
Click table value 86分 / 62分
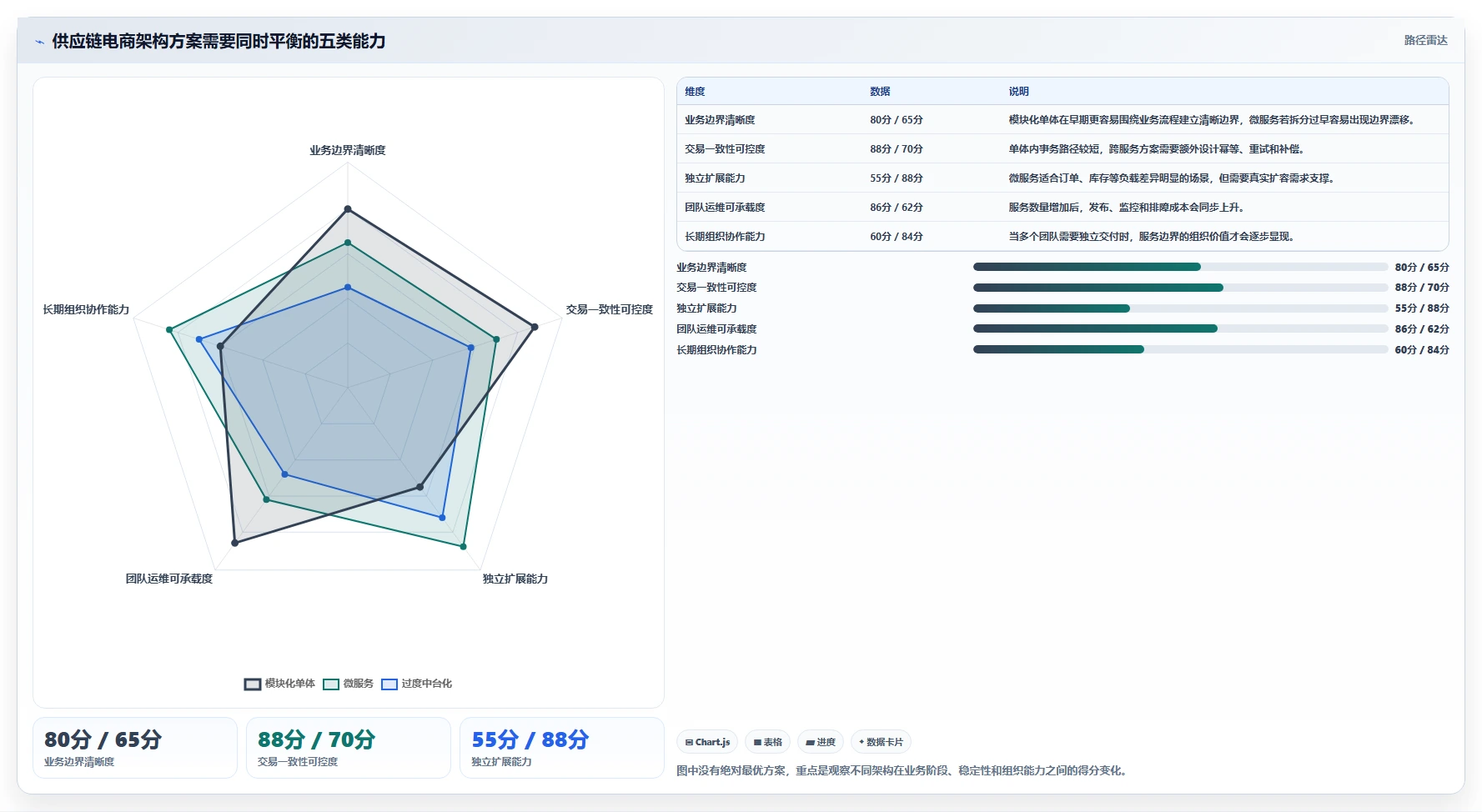point(897,208)
